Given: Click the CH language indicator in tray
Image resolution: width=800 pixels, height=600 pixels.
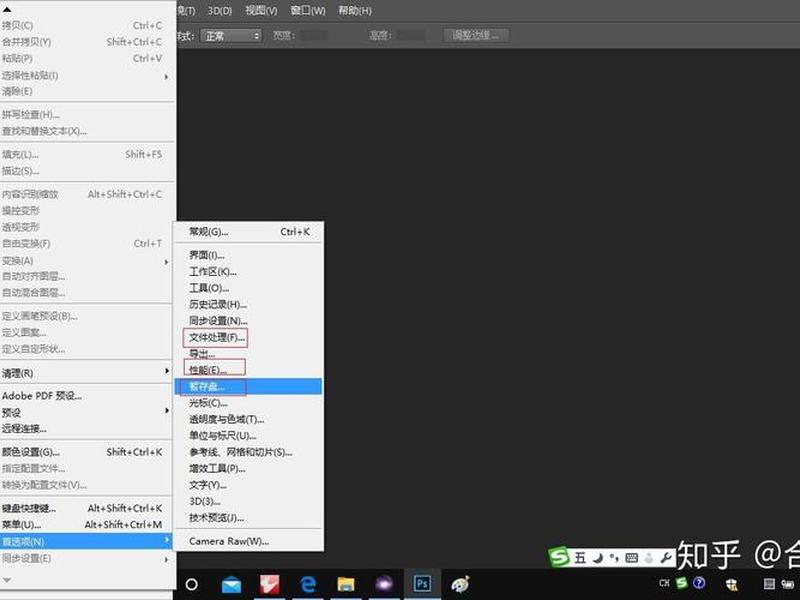Looking at the screenshot, I should [x=664, y=583].
